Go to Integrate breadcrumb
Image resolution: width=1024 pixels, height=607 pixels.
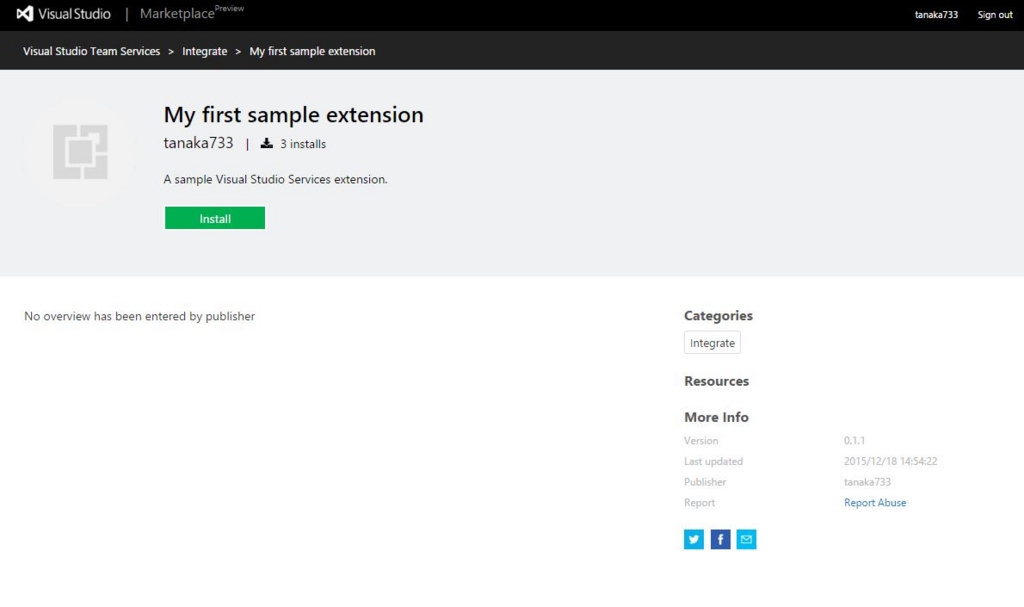click(x=204, y=51)
